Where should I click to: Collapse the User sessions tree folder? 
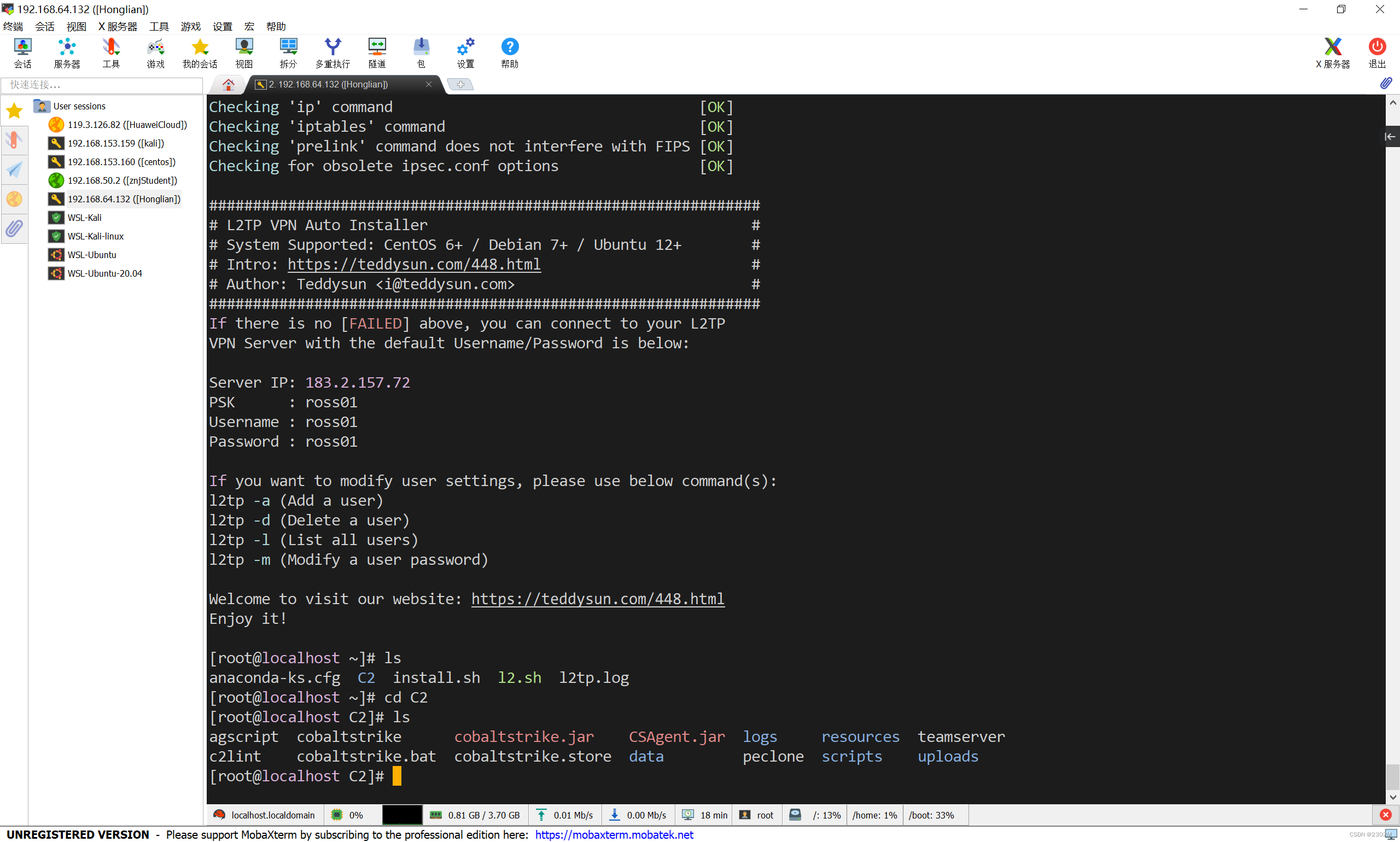click(42, 106)
